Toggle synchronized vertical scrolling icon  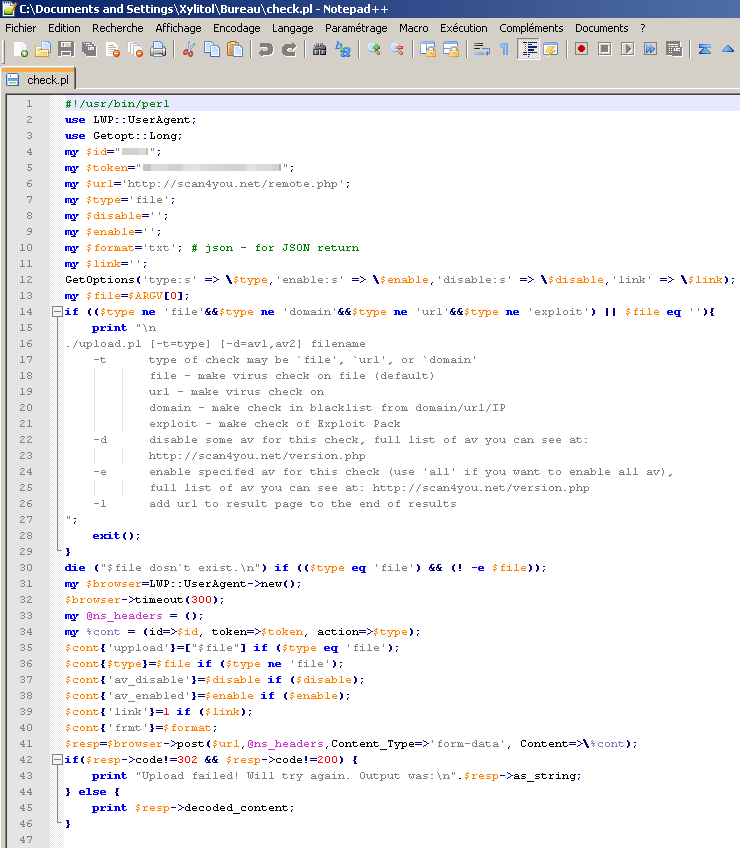click(428, 50)
